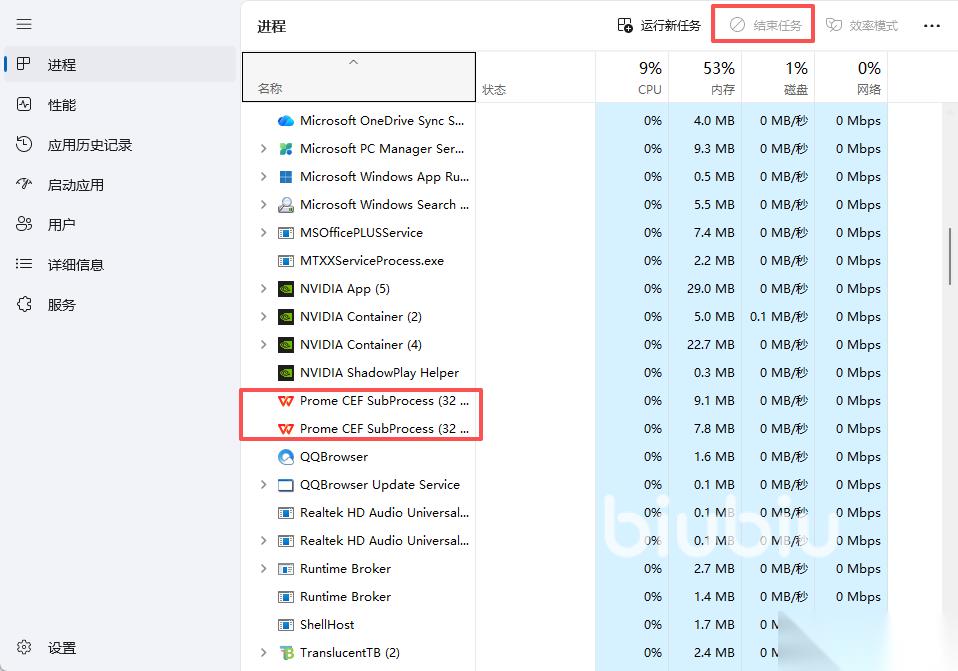Click the vertical scrollbar thumb of the process list
The width and height of the screenshot is (958, 671).
point(949,256)
